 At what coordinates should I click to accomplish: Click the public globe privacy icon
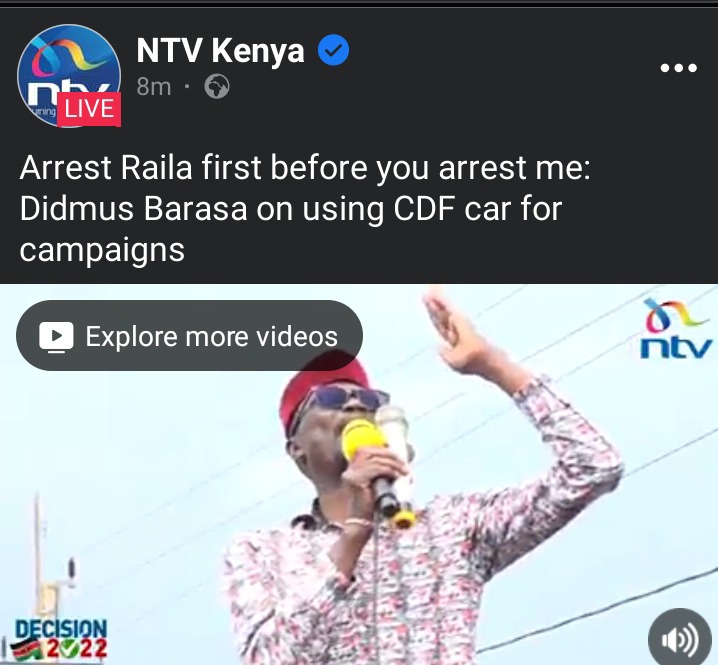tap(217, 87)
